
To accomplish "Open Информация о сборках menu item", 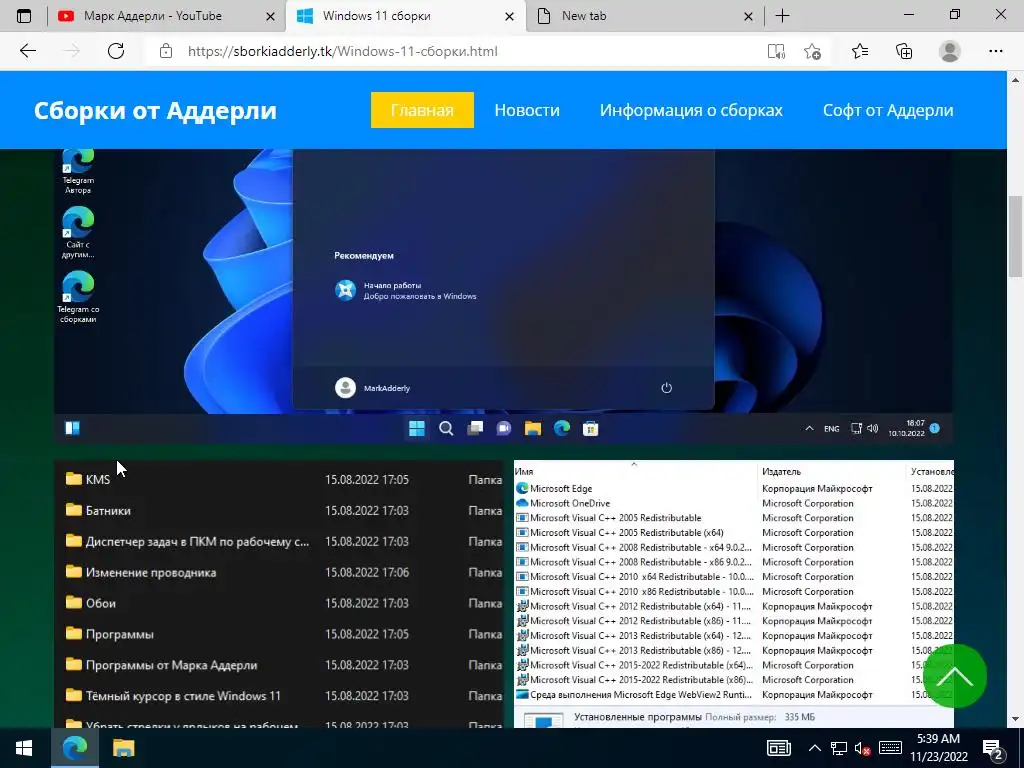I will coord(691,110).
